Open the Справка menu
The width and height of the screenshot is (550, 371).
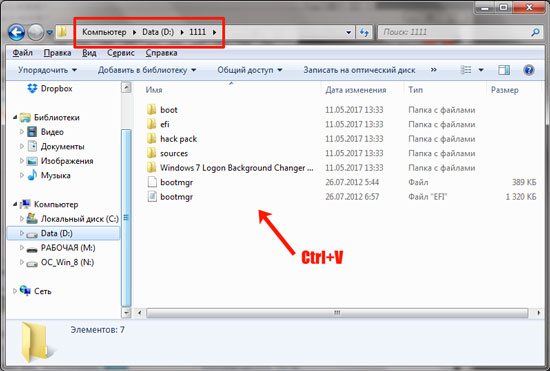click(x=161, y=53)
